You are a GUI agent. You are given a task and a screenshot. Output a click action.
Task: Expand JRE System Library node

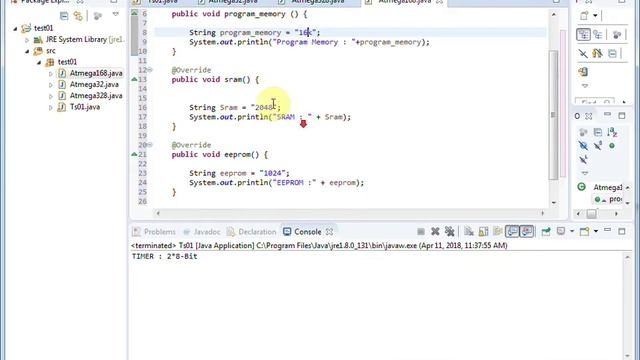(x=27, y=40)
